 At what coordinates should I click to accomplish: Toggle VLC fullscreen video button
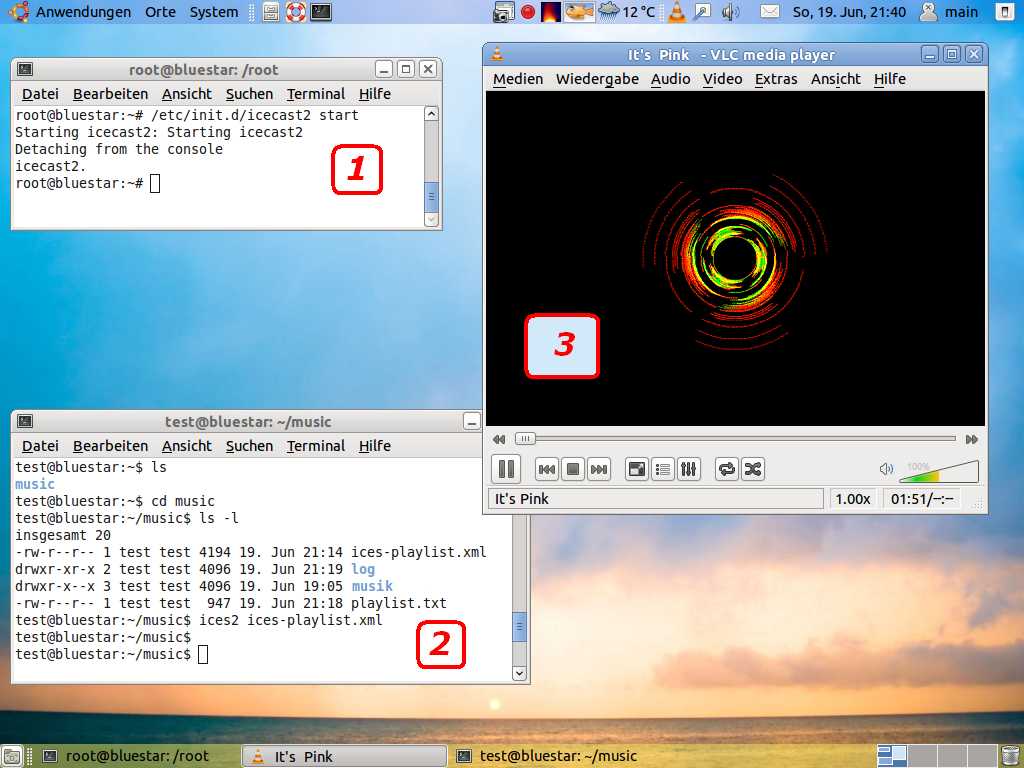[637, 469]
